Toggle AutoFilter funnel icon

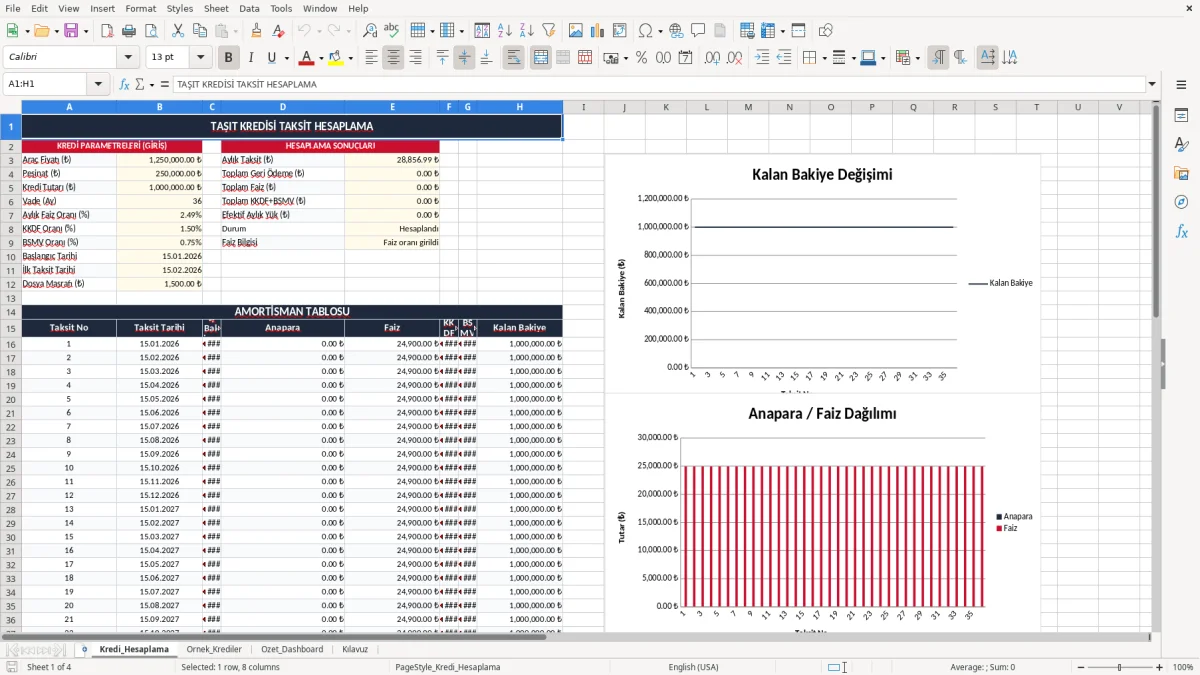(x=548, y=31)
